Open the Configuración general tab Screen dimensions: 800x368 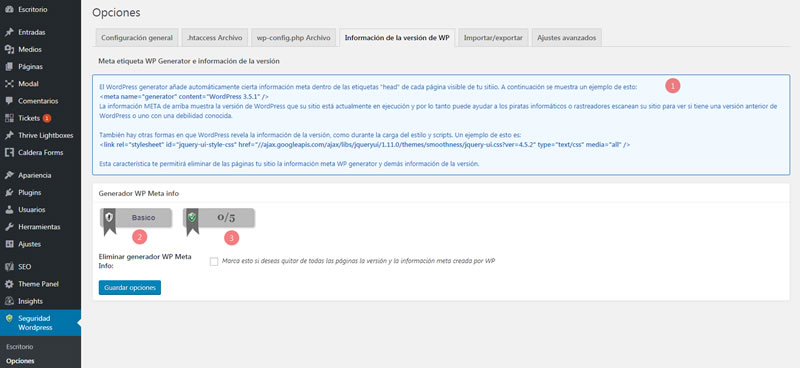click(137, 38)
